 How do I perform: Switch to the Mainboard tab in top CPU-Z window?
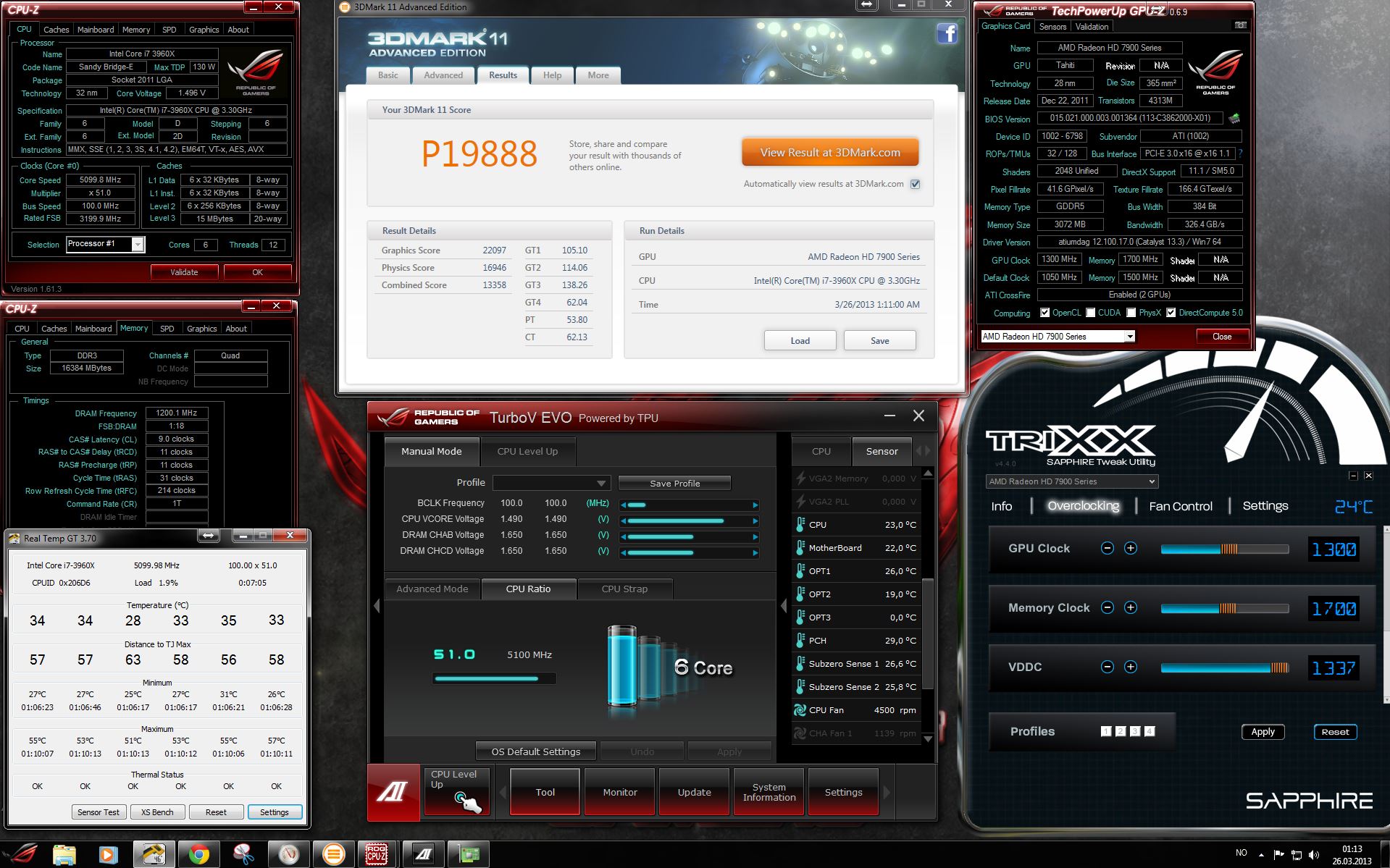coord(96,30)
